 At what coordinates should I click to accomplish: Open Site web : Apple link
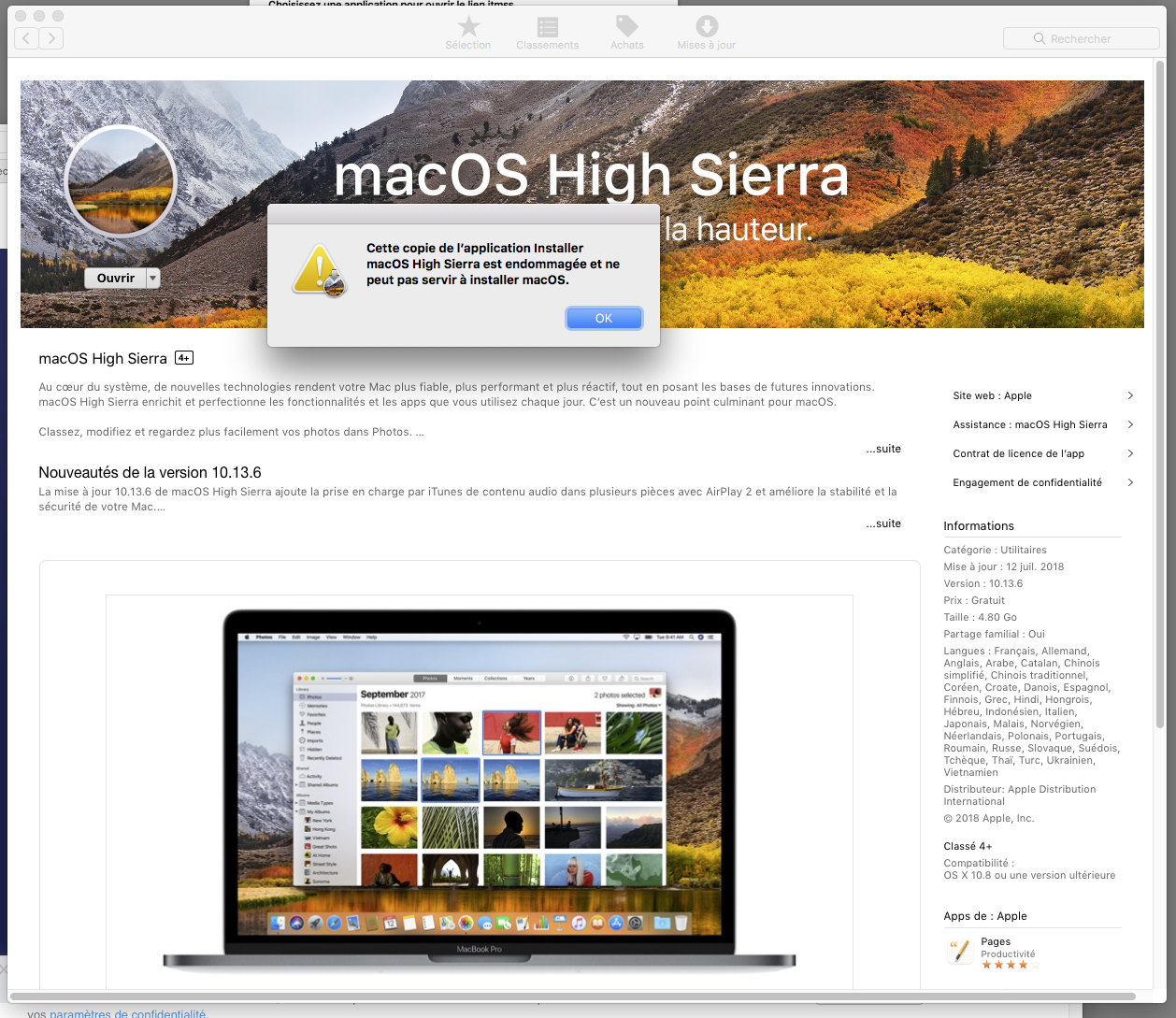(992, 395)
